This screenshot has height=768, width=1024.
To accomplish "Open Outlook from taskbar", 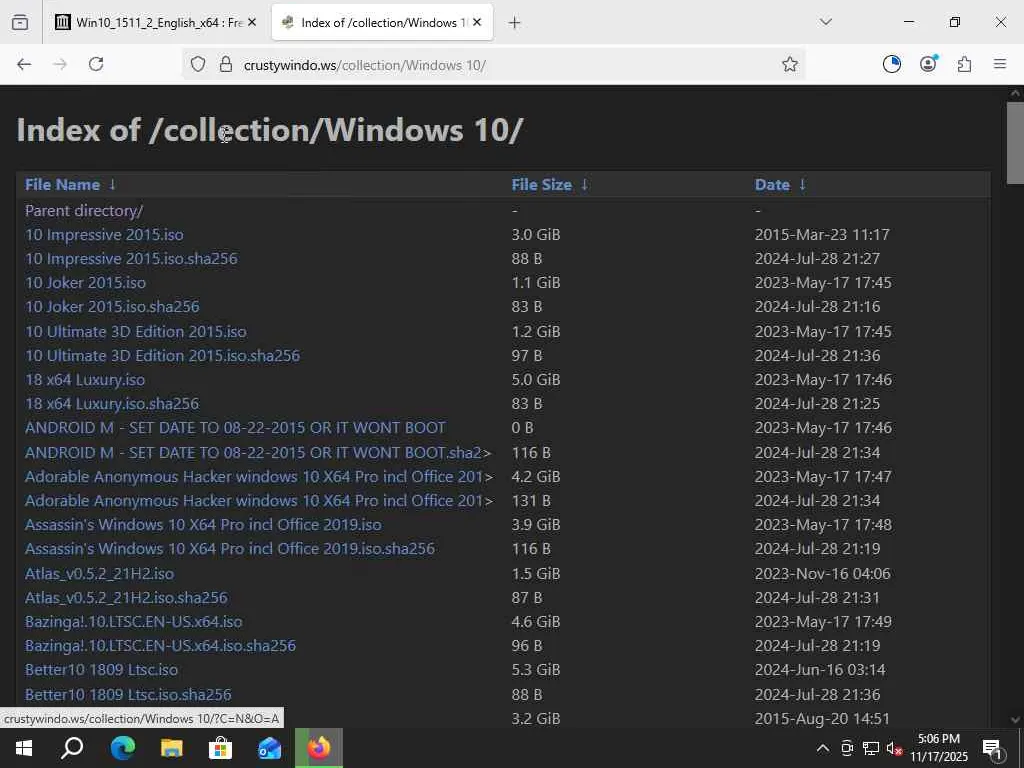I will tap(269, 748).
